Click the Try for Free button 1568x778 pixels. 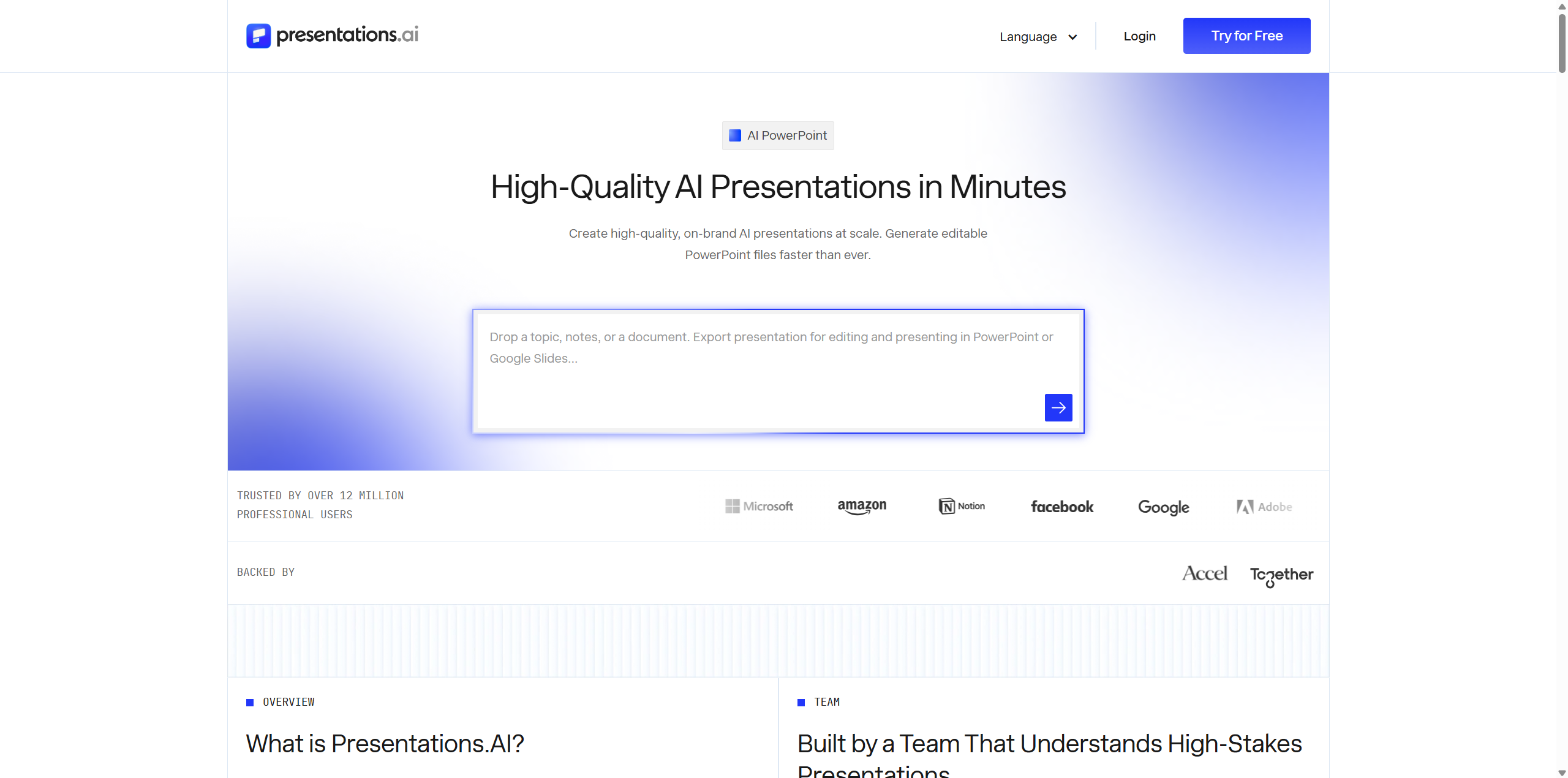1246,36
